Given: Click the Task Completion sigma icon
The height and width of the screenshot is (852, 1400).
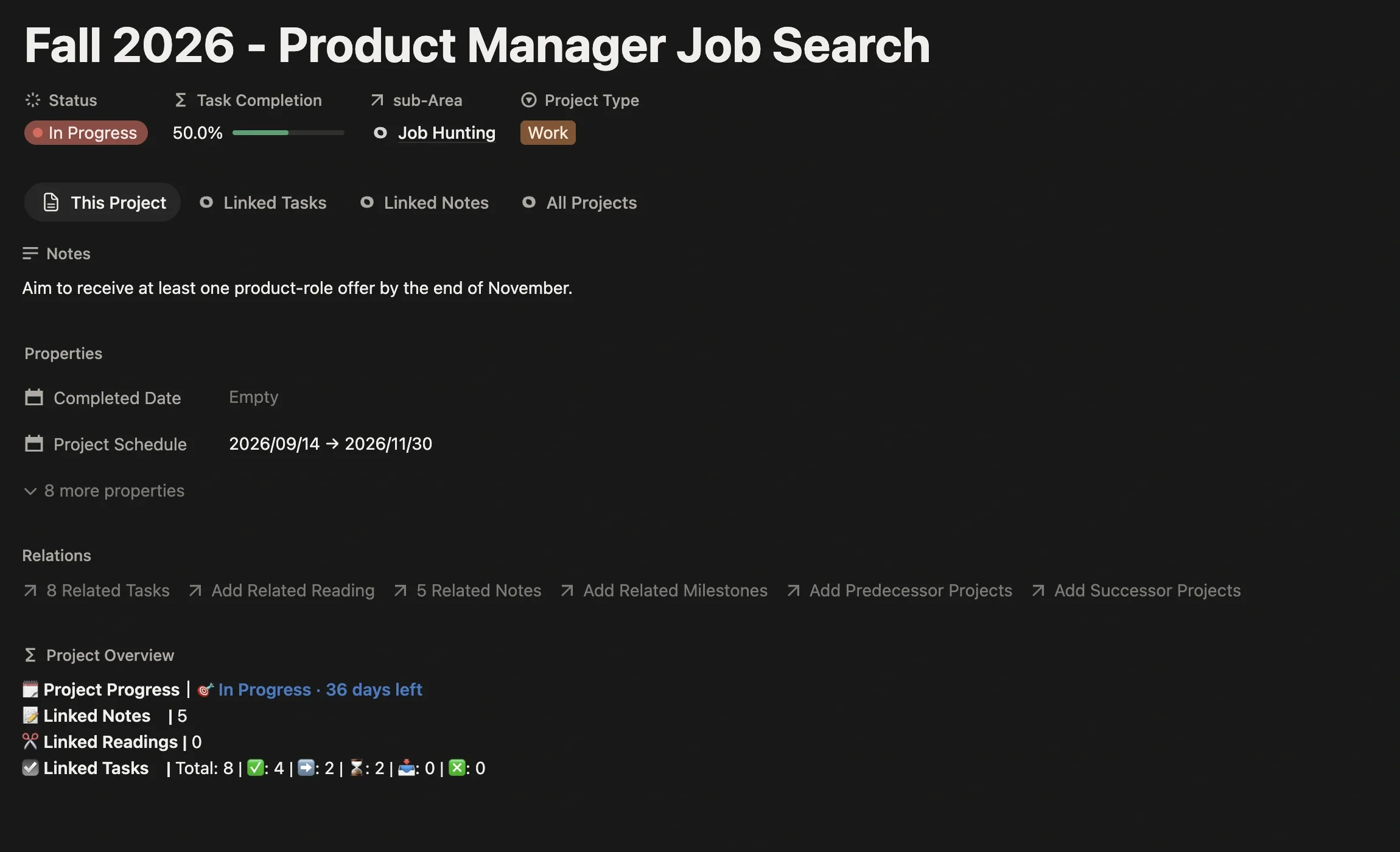Looking at the screenshot, I should click(x=180, y=100).
